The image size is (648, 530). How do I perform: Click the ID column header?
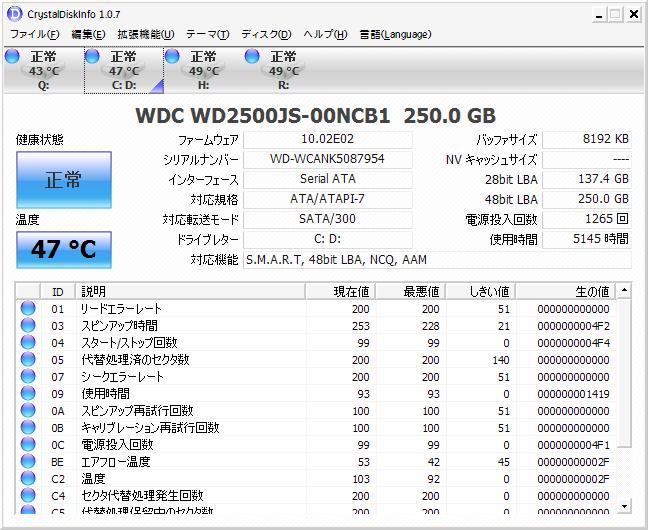coord(57,291)
